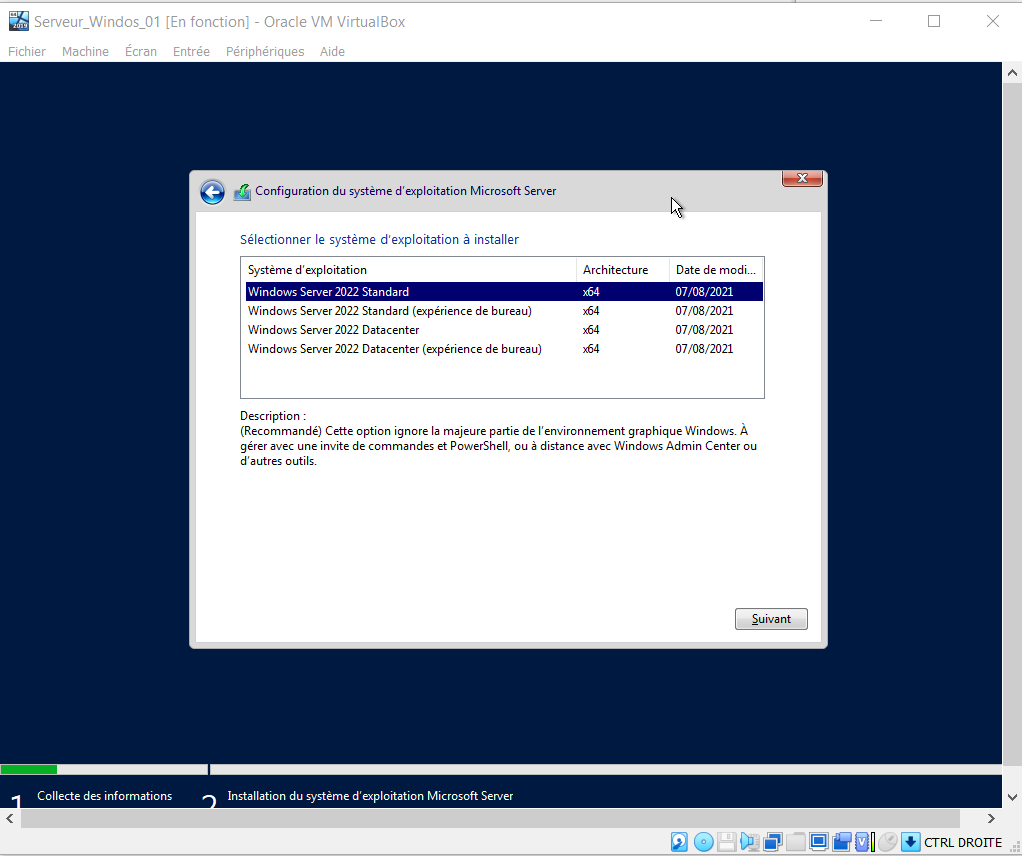Open the Fichier menu
Screen dimensions: 1022x856
27,51
